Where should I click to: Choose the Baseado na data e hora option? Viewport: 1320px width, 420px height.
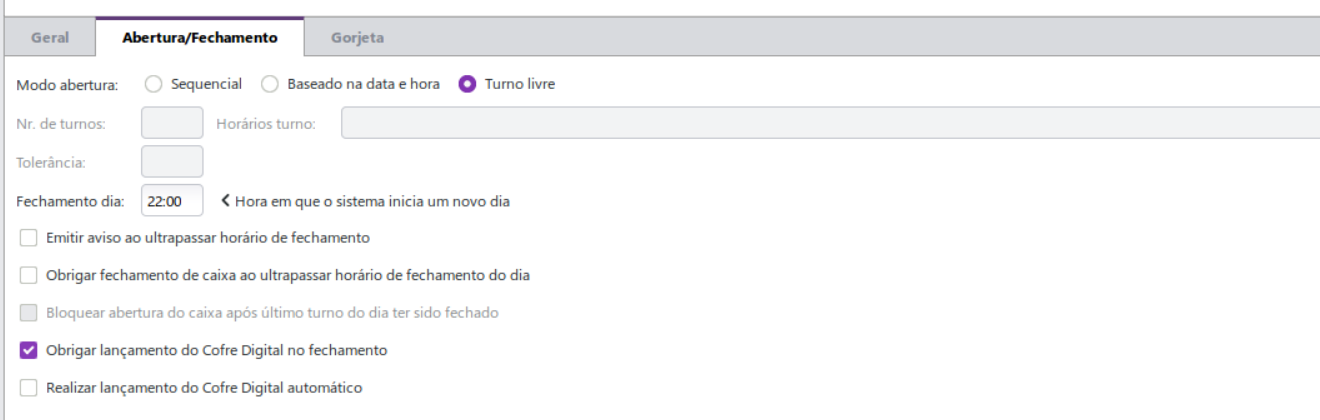click(x=270, y=84)
